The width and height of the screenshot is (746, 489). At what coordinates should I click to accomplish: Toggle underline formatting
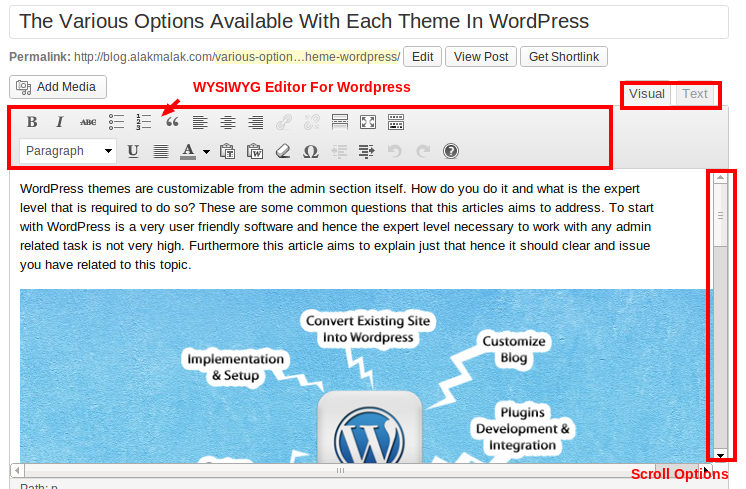[x=133, y=151]
